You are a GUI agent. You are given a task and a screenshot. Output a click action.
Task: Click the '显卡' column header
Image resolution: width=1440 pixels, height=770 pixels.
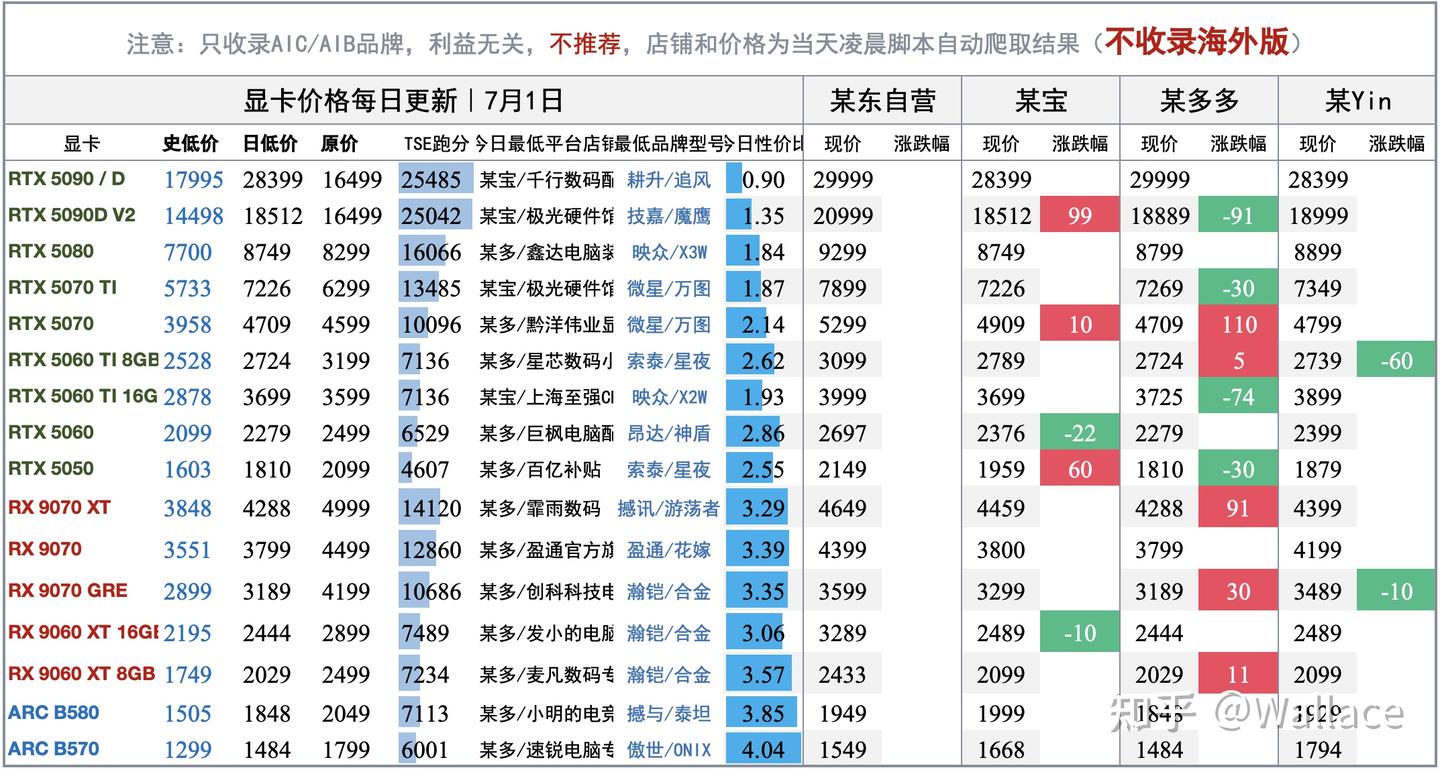pyautogui.click(x=82, y=144)
